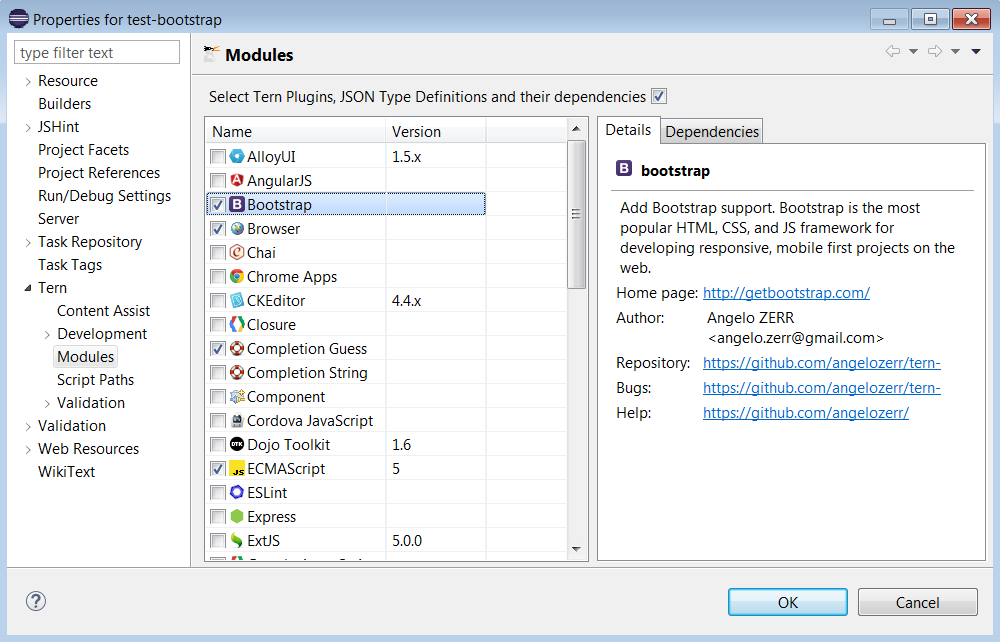This screenshot has height=642, width=1000.
Task: Switch to the Dependencies tab
Action: pyautogui.click(x=711, y=130)
